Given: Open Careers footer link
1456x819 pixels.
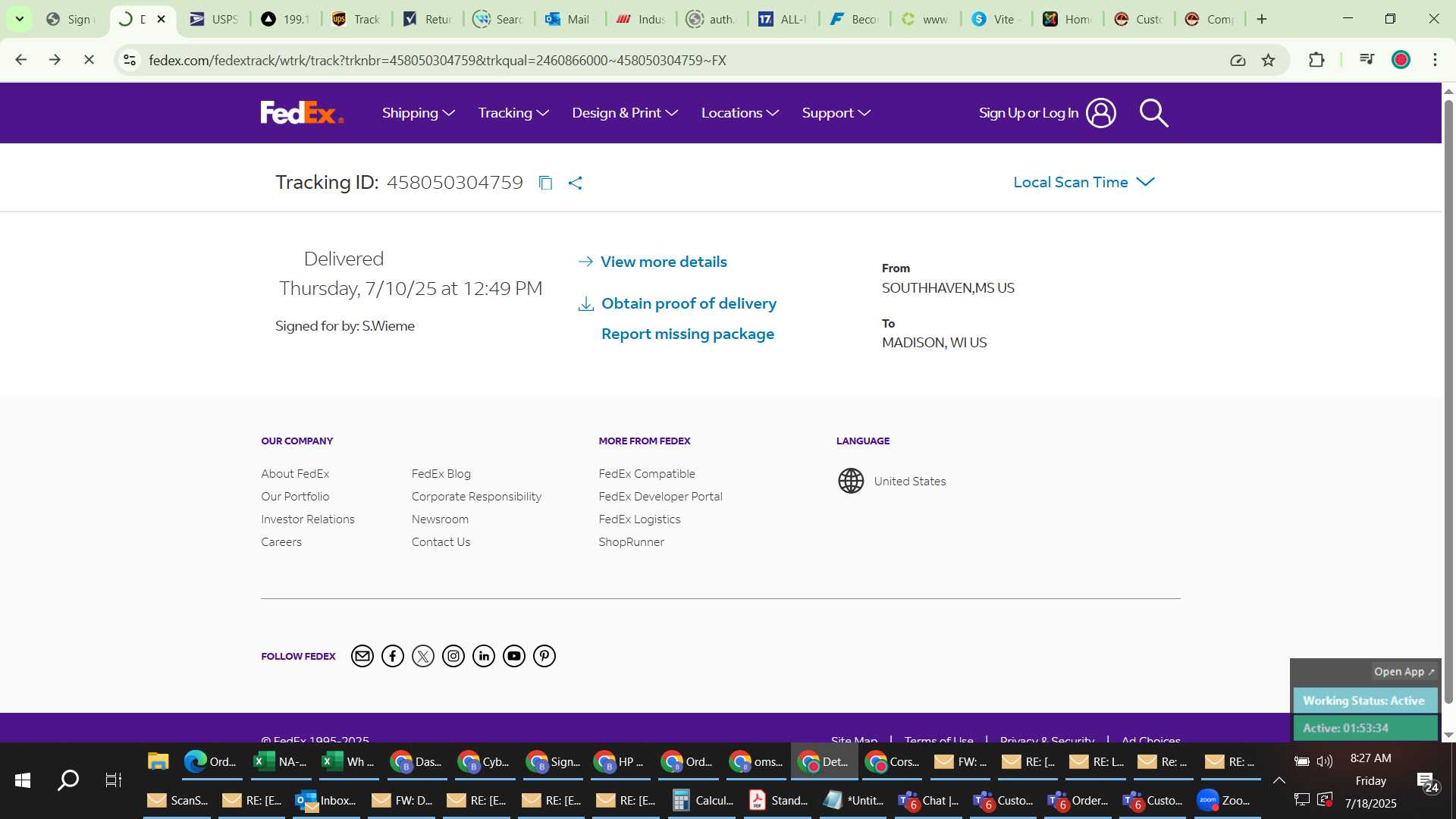Looking at the screenshot, I should point(281,541).
